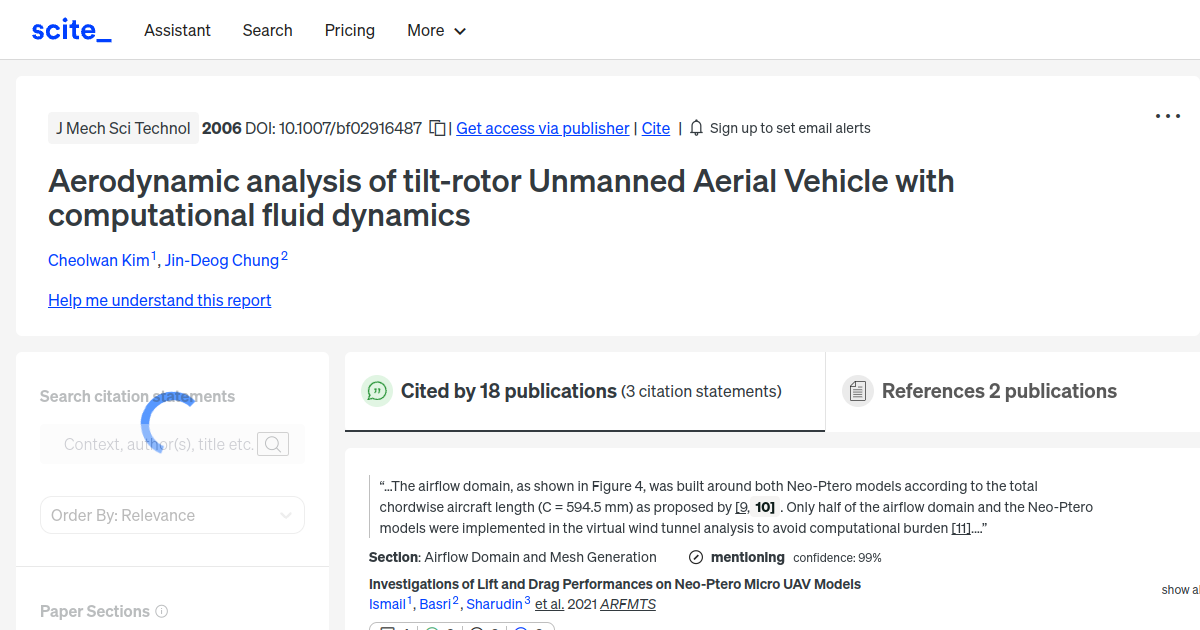Click Get access via publisher link
The width and height of the screenshot is (1200, 630).
tap(542, 128)
